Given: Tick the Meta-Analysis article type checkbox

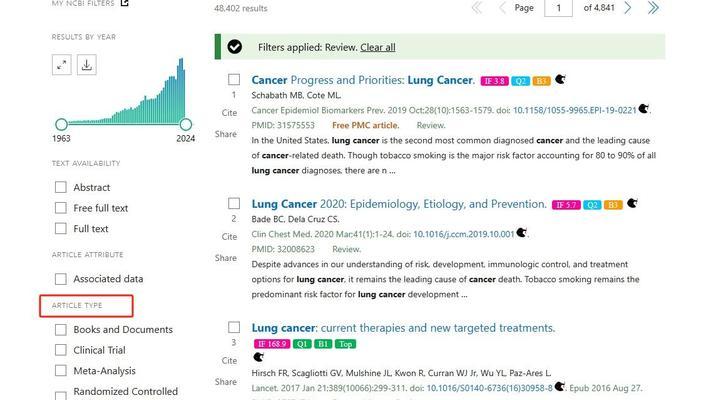Looking at the screenshot, I should [61, 371].
